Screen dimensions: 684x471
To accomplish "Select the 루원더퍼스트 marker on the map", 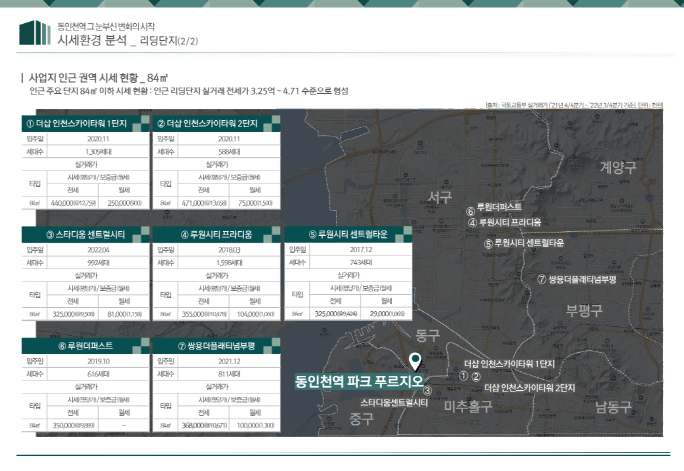I will (x=470, y=212).
